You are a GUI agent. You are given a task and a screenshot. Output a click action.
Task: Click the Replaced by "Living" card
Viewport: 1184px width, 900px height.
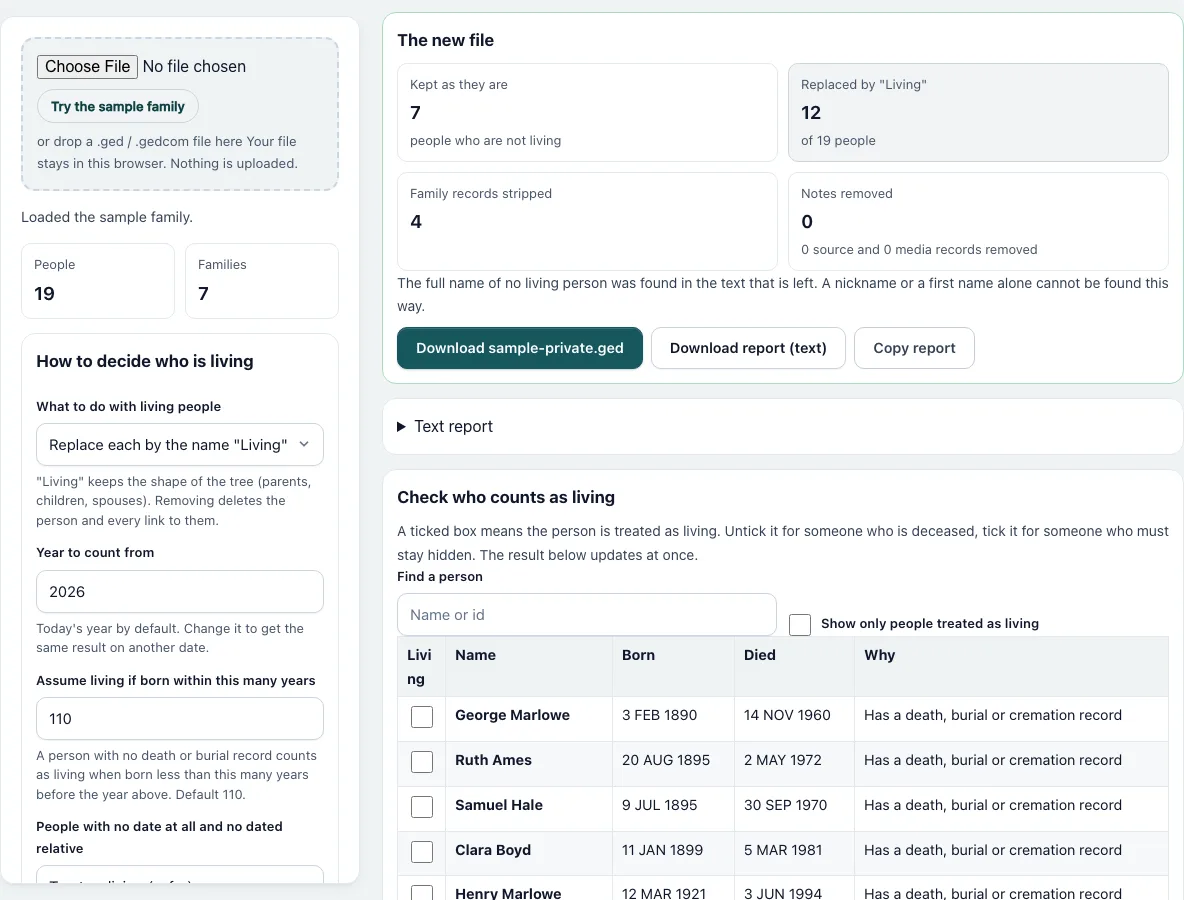[979, 112]
